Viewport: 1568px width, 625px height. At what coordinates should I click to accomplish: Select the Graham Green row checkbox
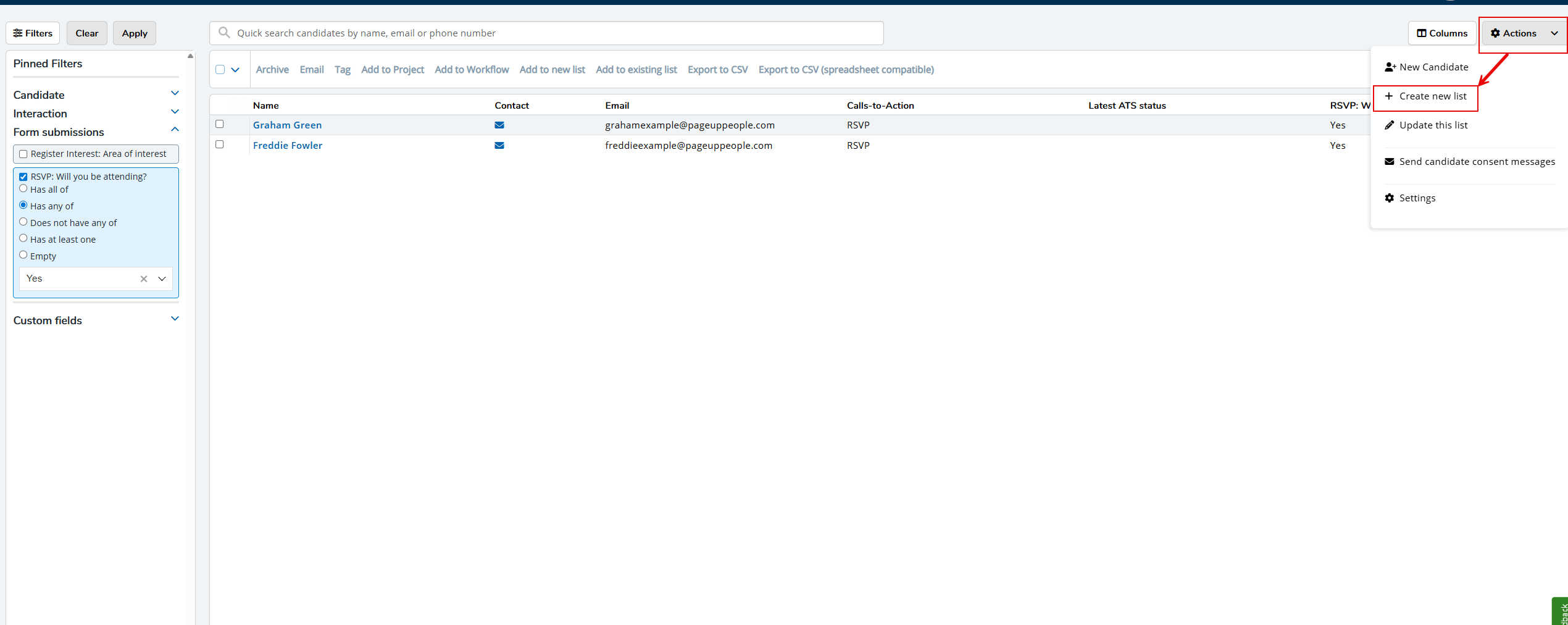pyautogui.click(x=220, y=124)
